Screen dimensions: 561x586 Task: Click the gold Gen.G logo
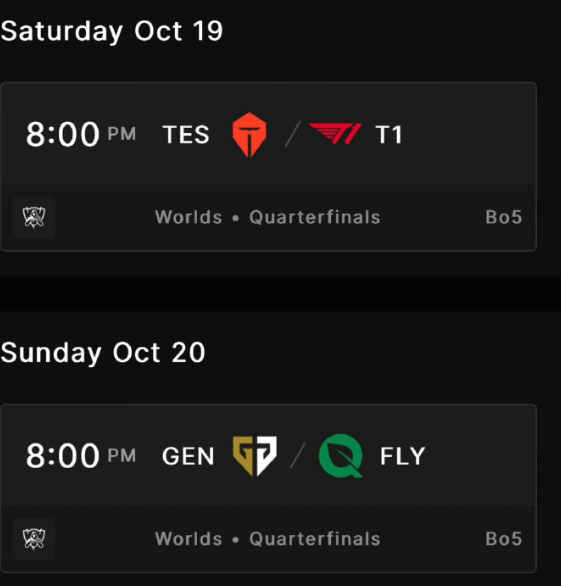click(255, 456)
